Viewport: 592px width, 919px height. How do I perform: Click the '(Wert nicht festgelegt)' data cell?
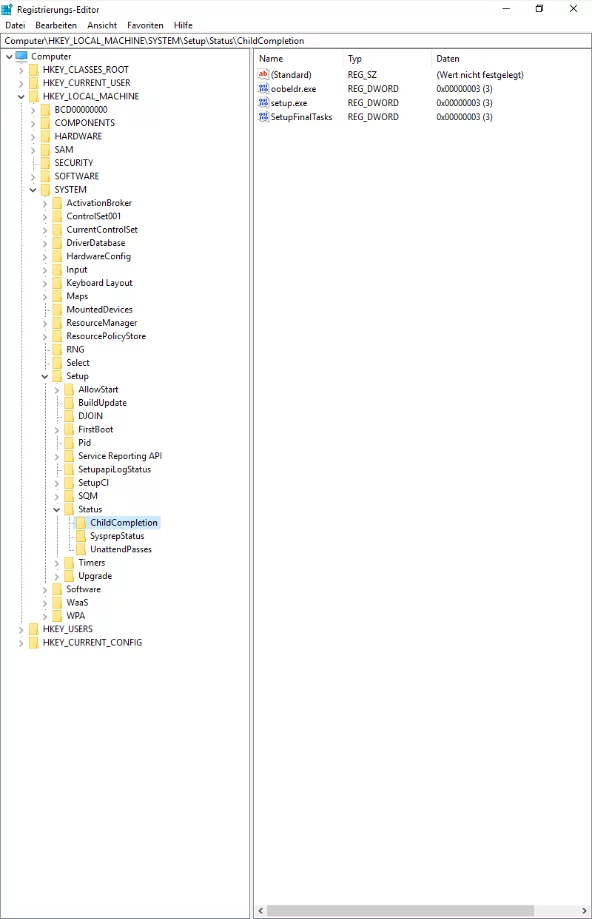coord(479,74)
